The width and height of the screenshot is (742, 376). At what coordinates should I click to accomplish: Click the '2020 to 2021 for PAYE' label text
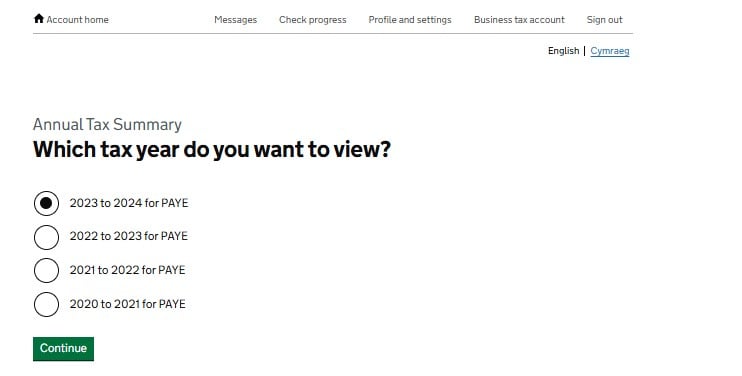click(x=128, y=304)
